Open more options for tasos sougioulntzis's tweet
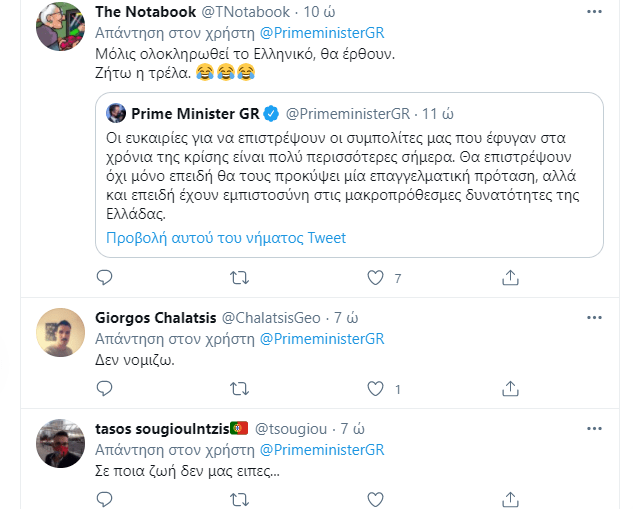This screenshot has width=633, height=509. tap(595, 429)
